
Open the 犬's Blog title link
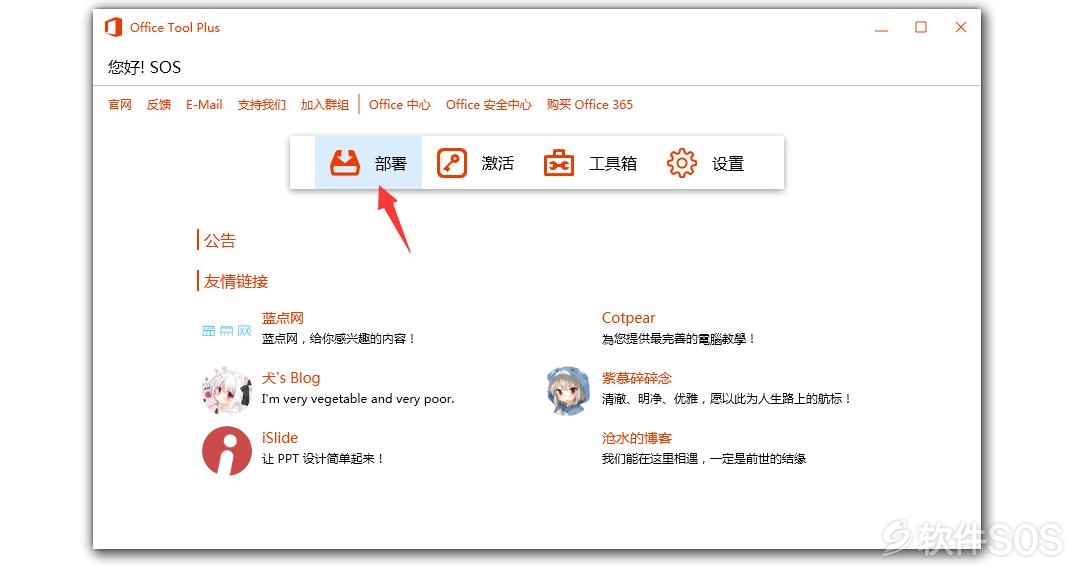[x=290, y=378]
